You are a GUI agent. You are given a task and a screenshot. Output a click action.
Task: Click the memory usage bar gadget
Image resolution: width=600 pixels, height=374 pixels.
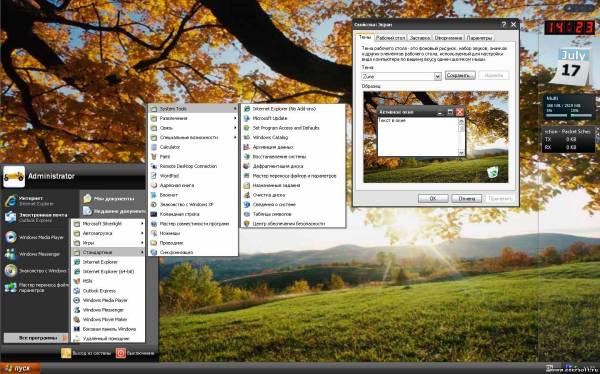point(568,108)
